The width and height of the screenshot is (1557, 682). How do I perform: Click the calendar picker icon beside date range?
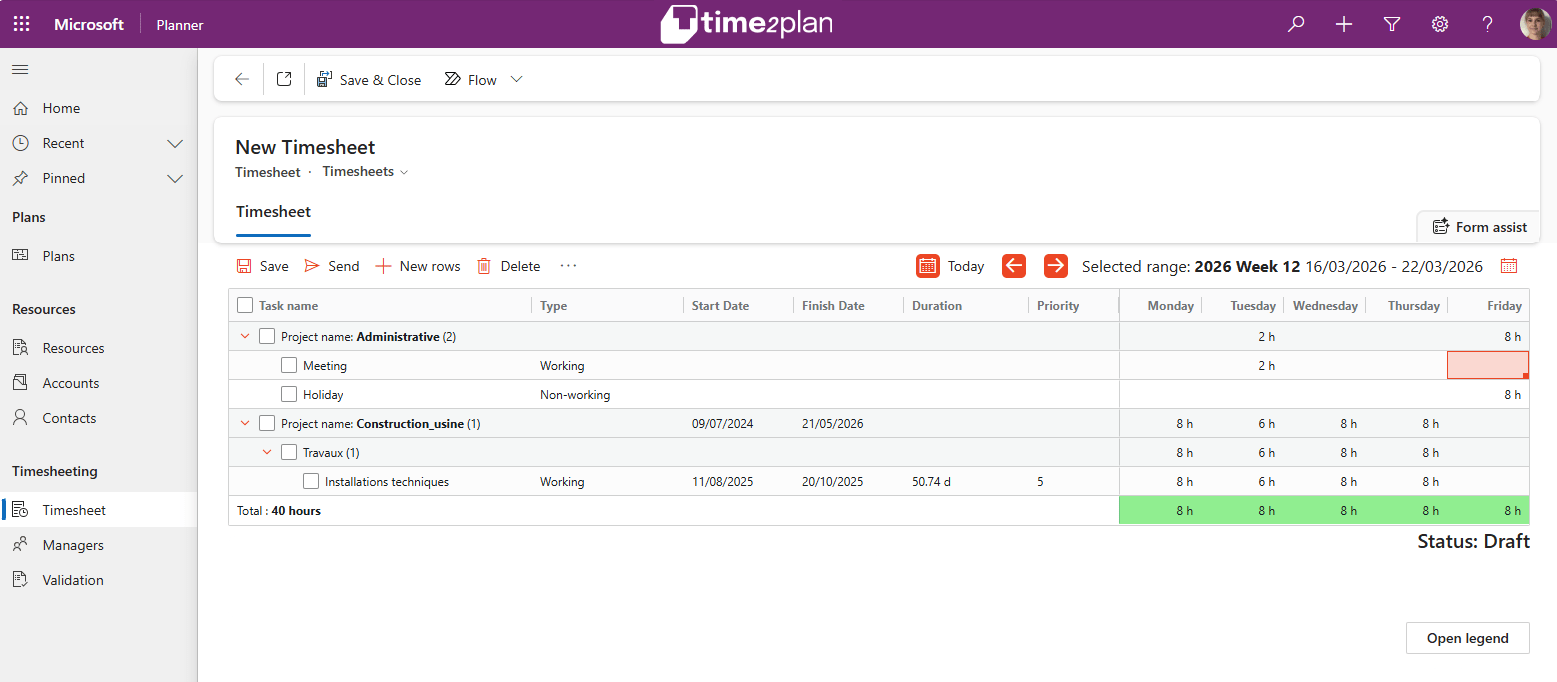[x=1509, y=266]
